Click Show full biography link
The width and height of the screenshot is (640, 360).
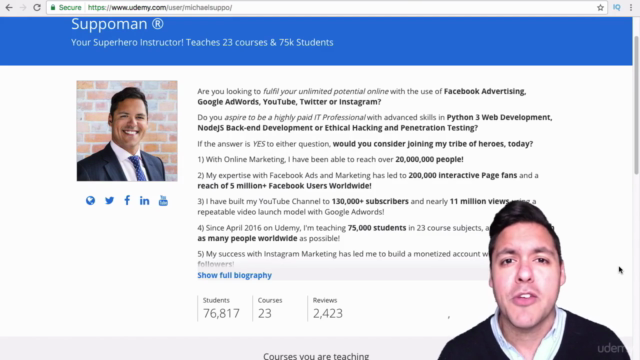234,275
